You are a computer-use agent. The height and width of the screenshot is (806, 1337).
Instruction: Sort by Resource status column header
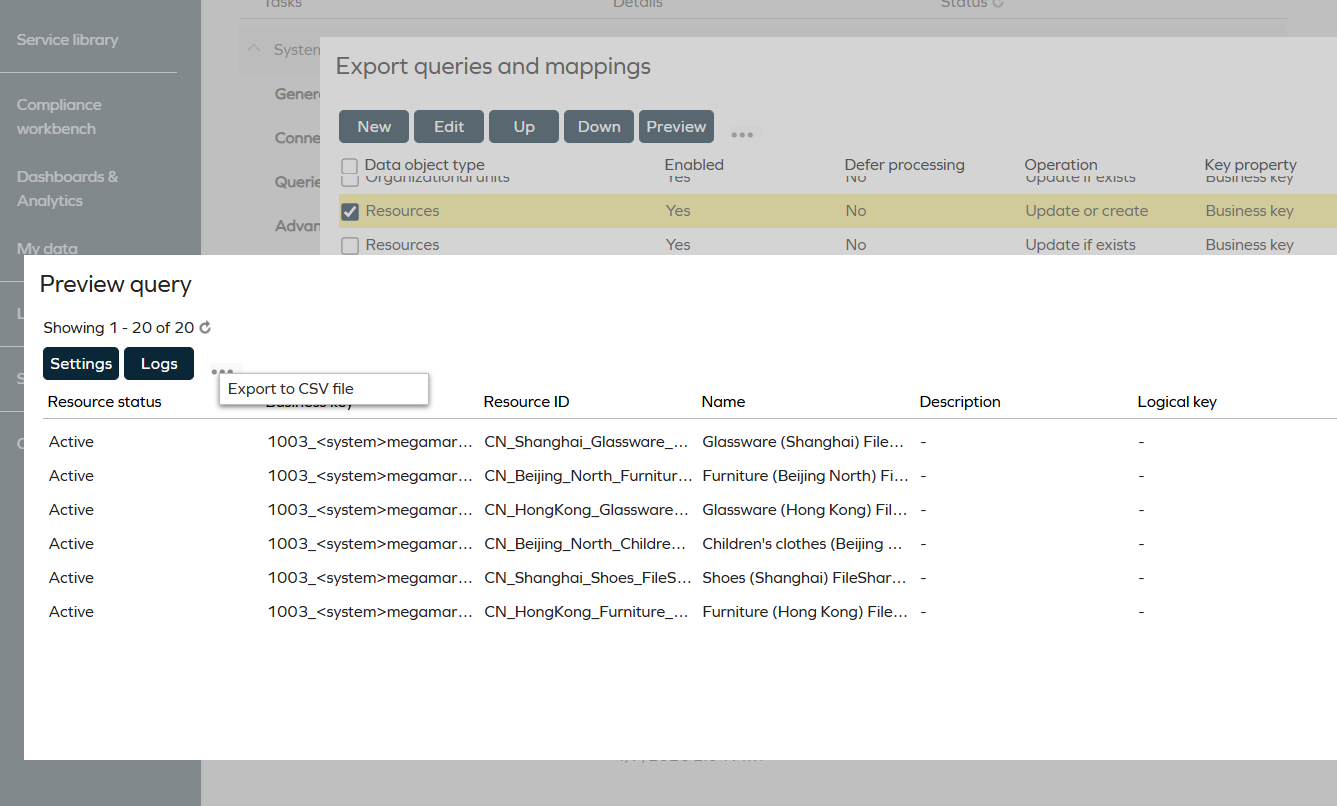tap(104, 402)
